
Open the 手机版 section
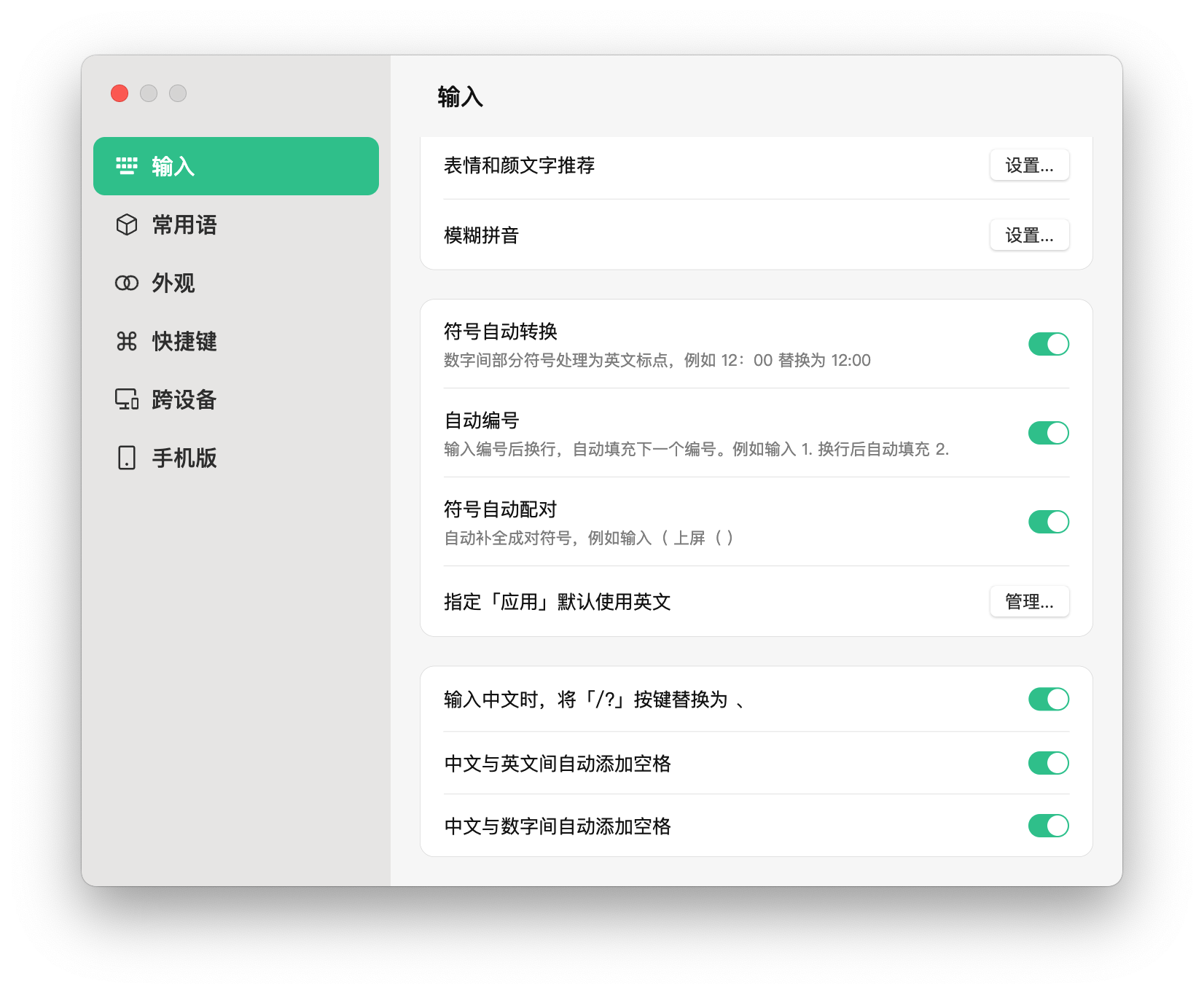coord(236,458)
